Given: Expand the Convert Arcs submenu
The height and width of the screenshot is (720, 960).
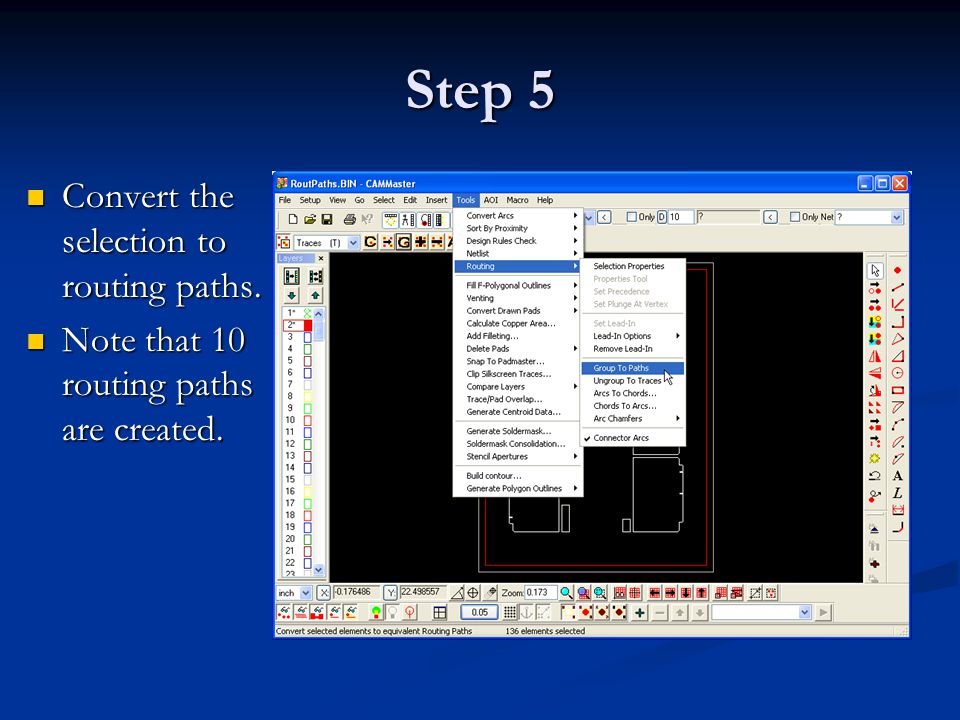Looking at the screenshot, I should pos(518,216).
